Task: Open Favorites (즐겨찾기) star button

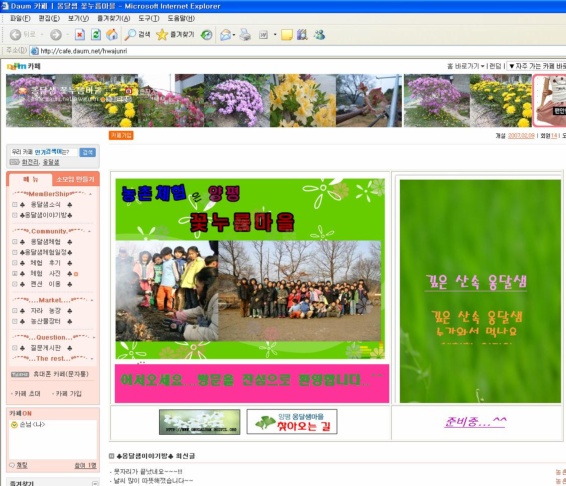Action: pyautogui.click(x=175, y=35)
